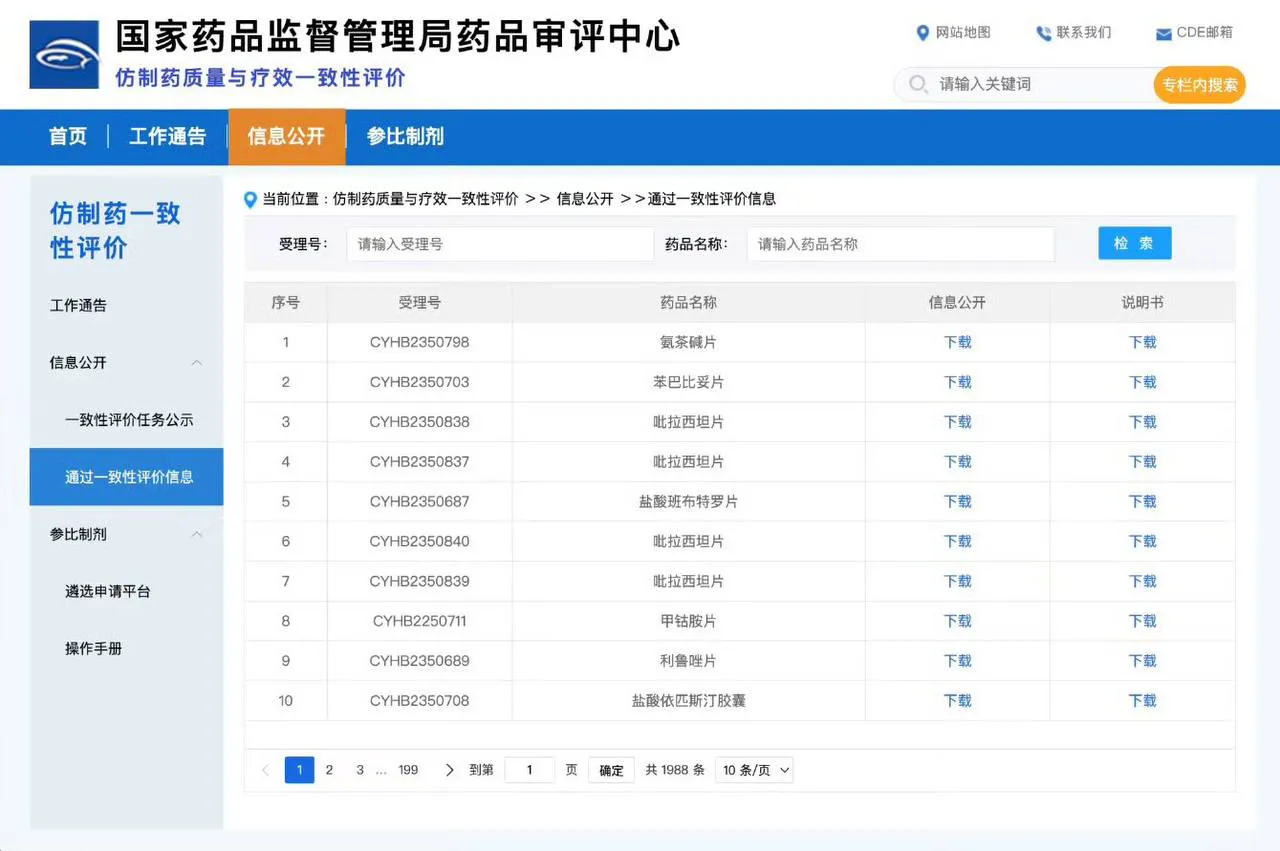Open the 参比制剂 nav tab
Viewport: 1280px width, 851px height.
(x=405, y=137)
